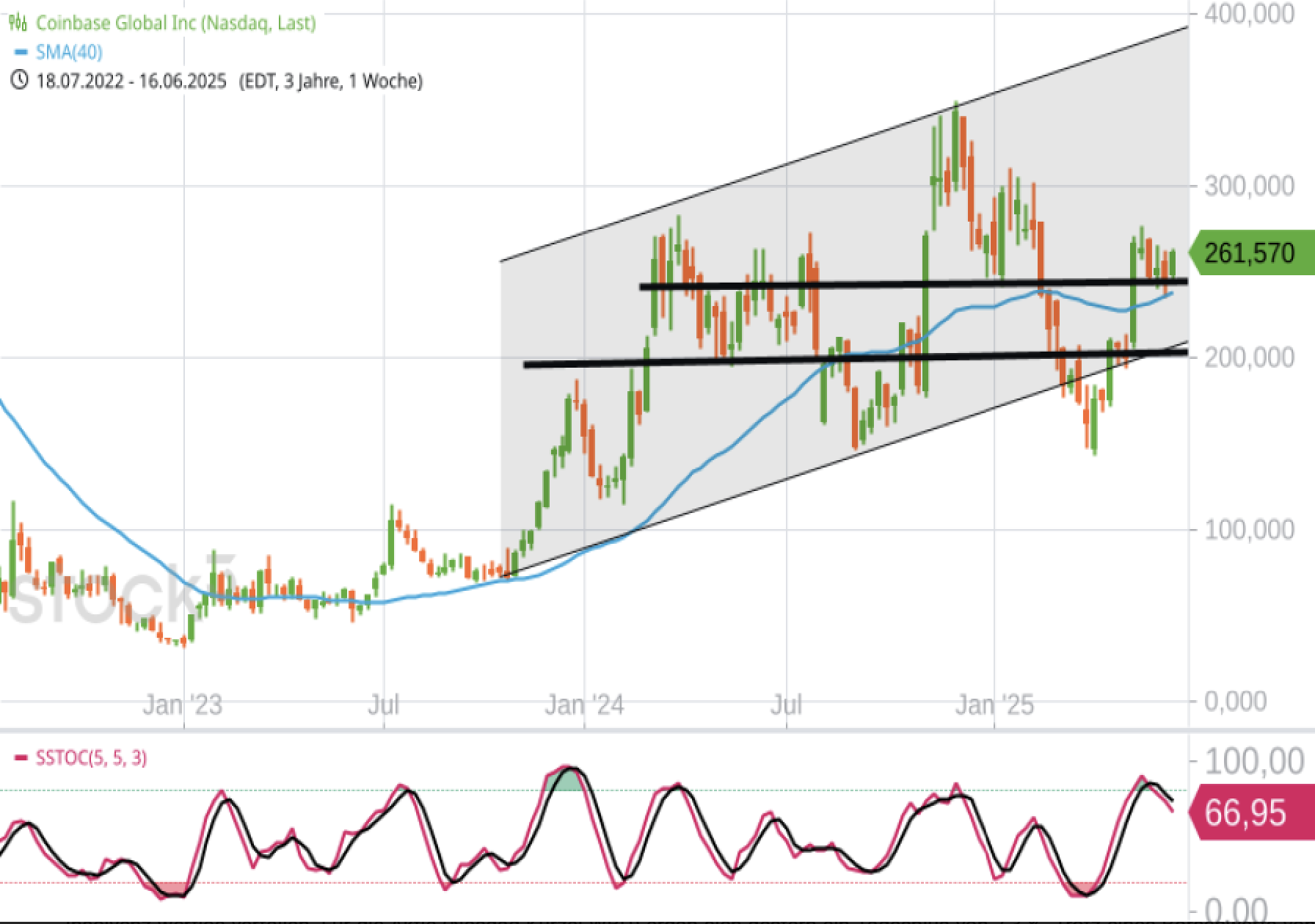Select the Coinbase Global Inc (Nasdaq, Last) title

point(176,23)
